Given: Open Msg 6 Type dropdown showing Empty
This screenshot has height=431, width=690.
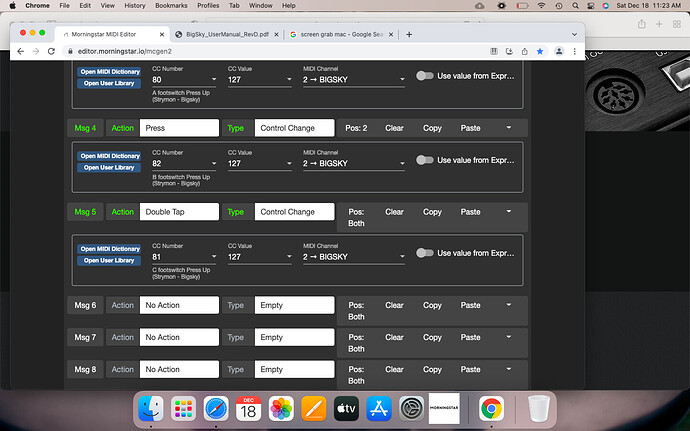Looking at the screenshot, I should tap(294, 305).
